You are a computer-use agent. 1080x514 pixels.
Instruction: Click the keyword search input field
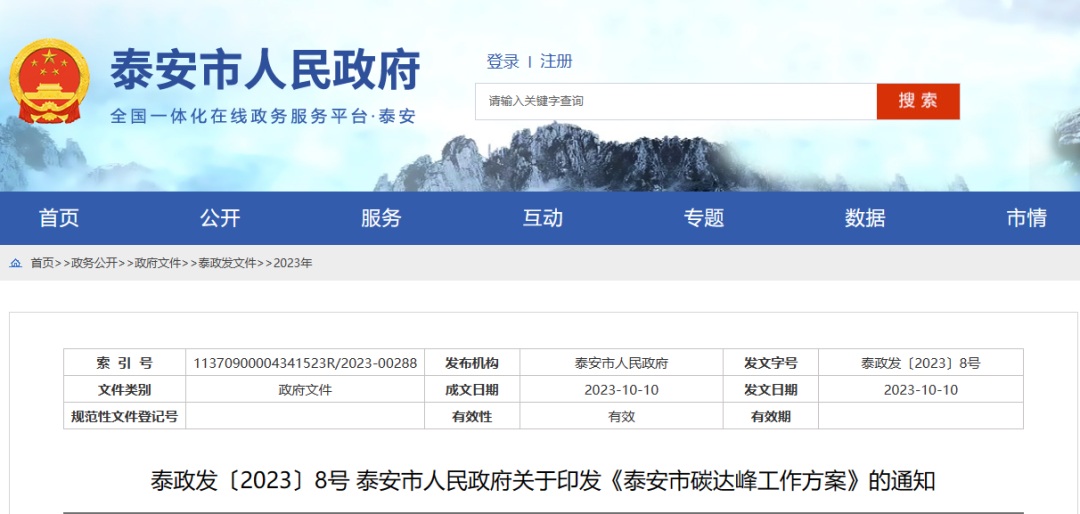(675, 101)
